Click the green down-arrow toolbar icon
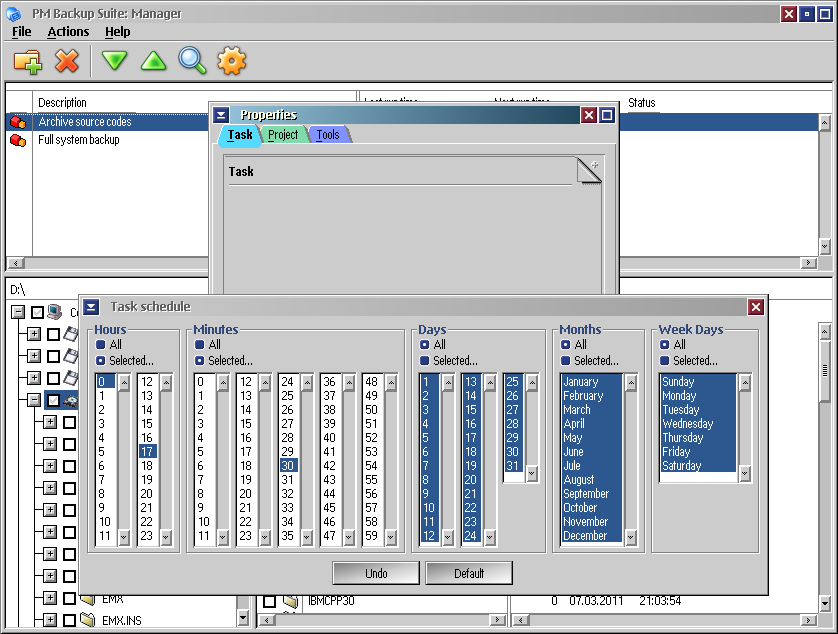The height and width of the screenshot is (634, 838). tap(114, 60)
